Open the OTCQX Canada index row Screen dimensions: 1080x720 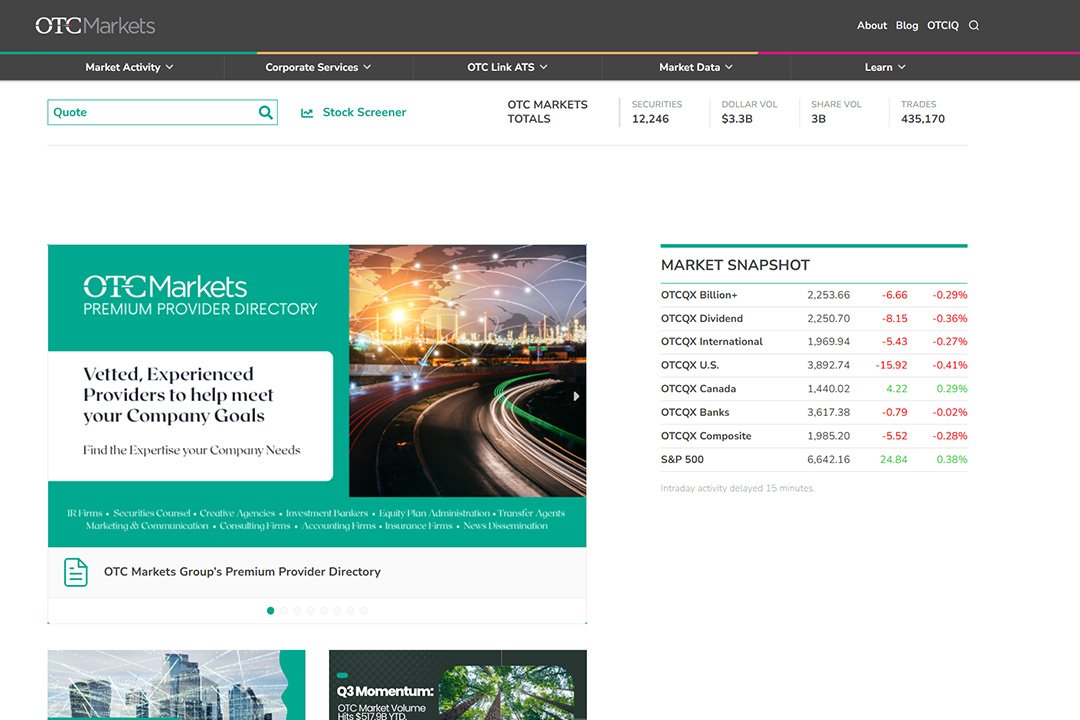pos(698,389)
